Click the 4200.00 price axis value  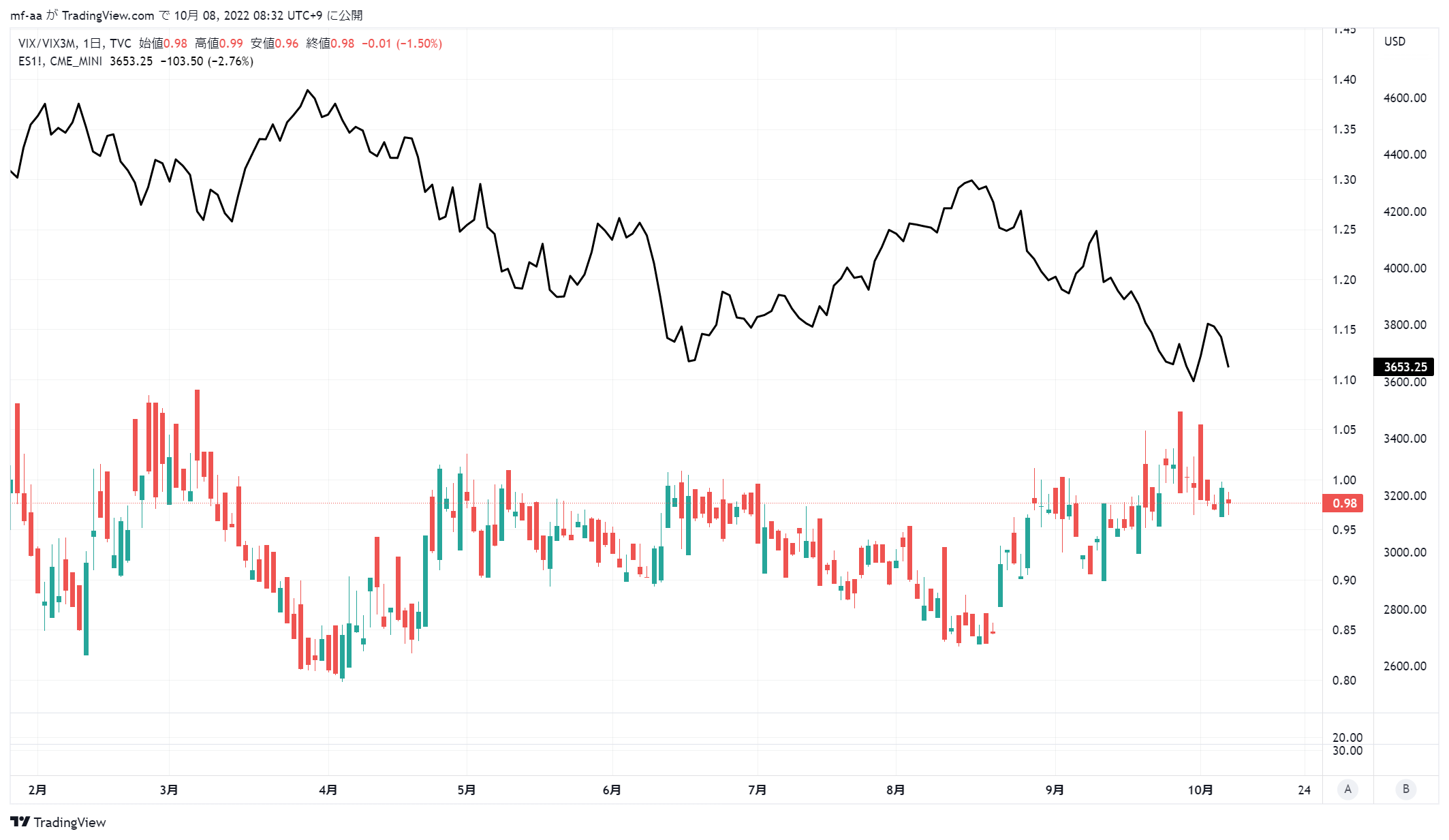coord(1405,212)
